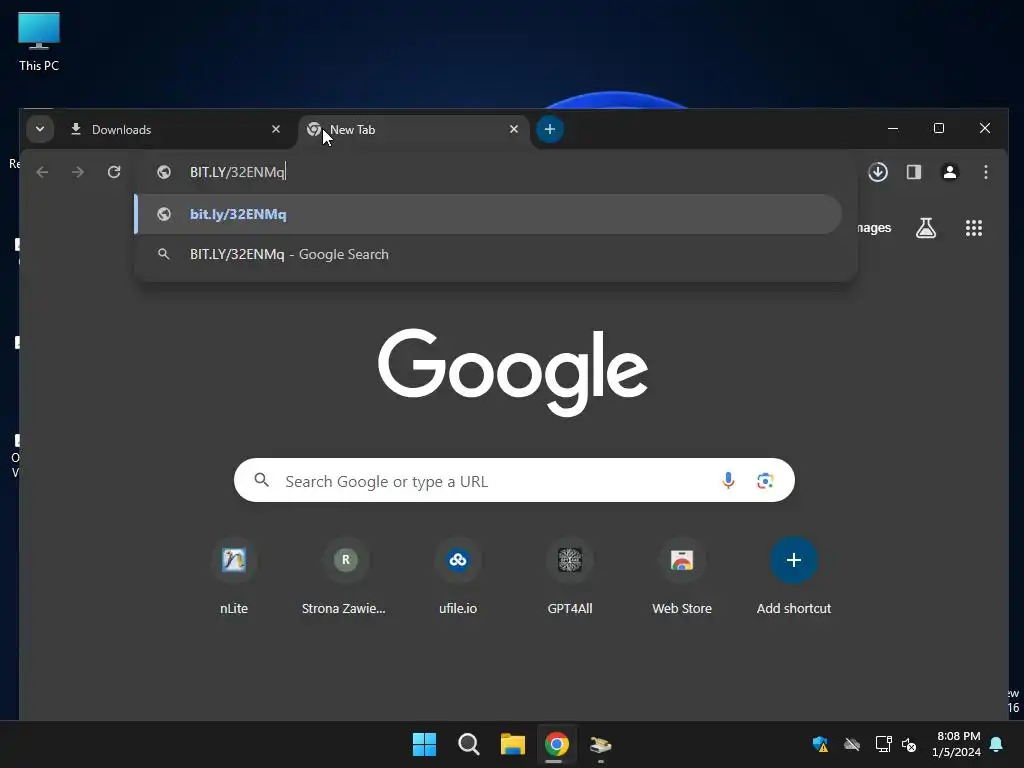Viewport: 1024px width, 768px height.
Task: Open the Web Store shortcut
Action: [682, 577]
